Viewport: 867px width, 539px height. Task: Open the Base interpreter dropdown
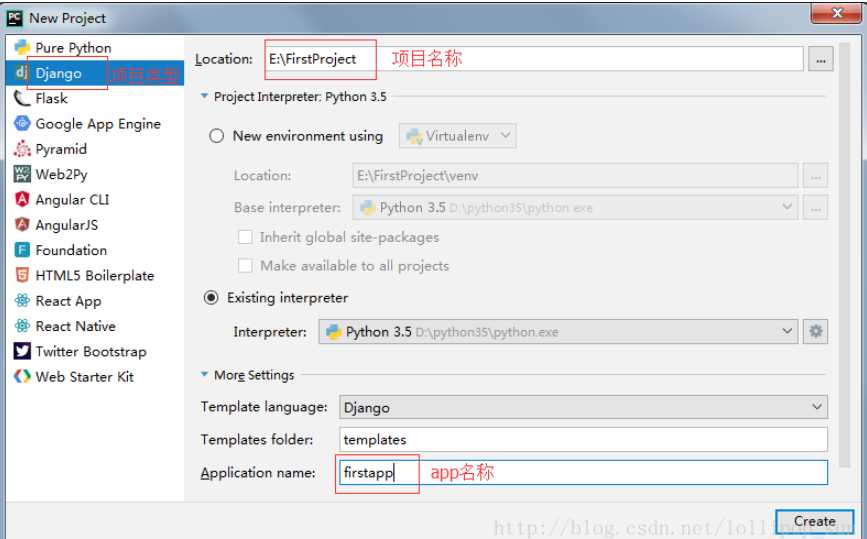[575, 207]
